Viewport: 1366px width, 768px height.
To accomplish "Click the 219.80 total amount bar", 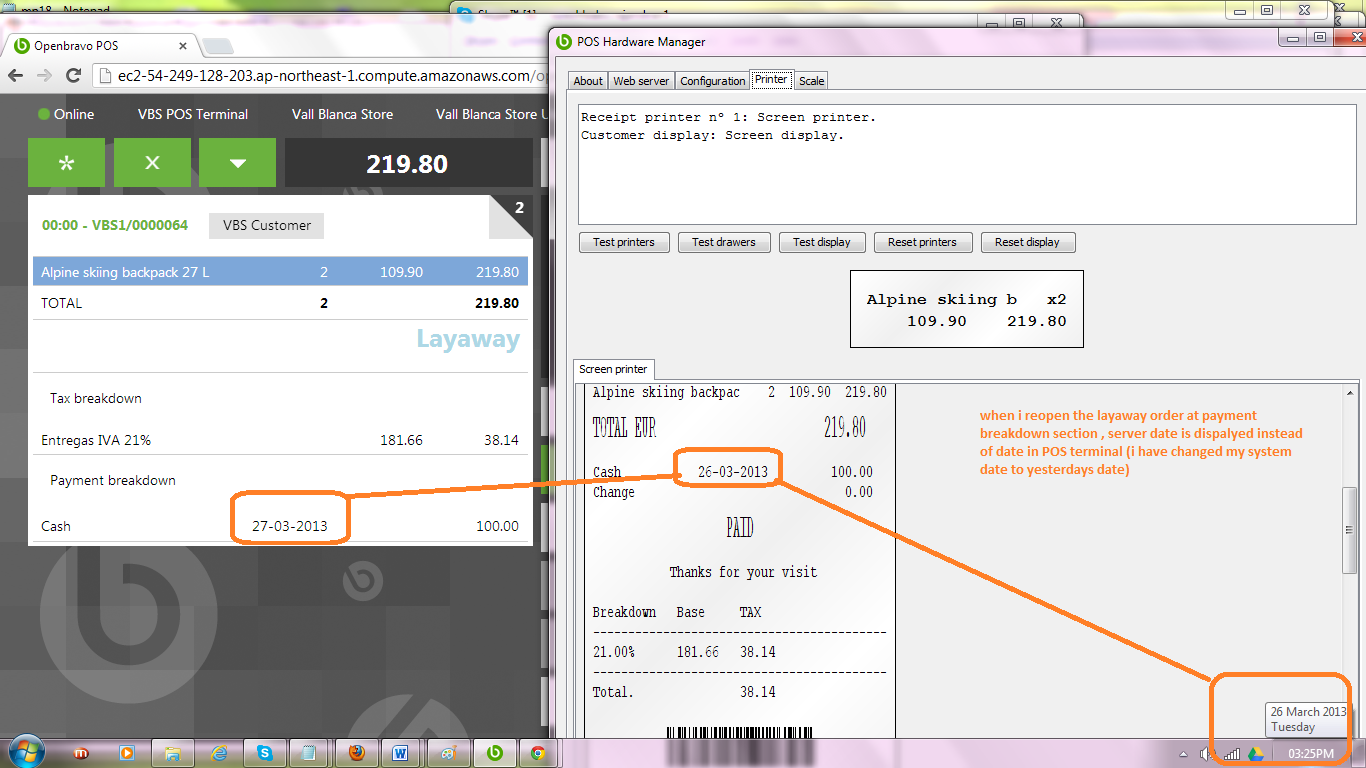I will 407,163.
